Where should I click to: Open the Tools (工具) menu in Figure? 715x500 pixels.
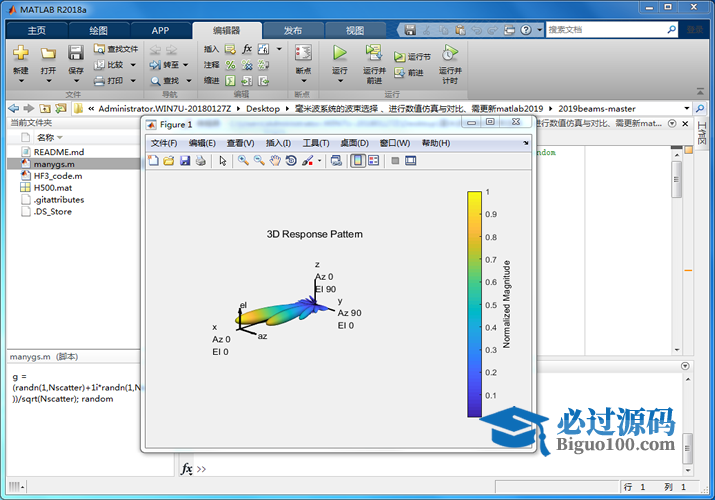point(316,143)
